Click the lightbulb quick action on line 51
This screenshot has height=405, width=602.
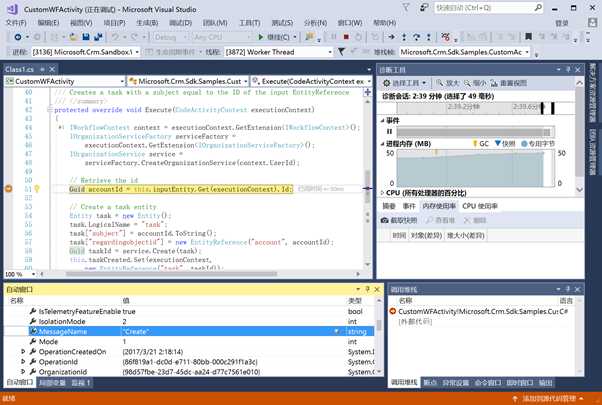pos(37,188)
